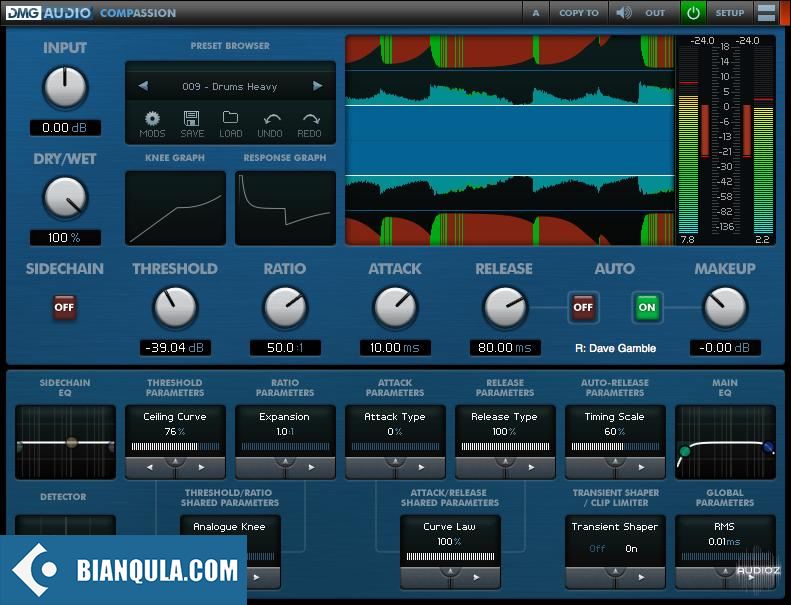Click previous arrow under Ceiling Curve
This screenshot has width=791, height=605.
point(149,467)
